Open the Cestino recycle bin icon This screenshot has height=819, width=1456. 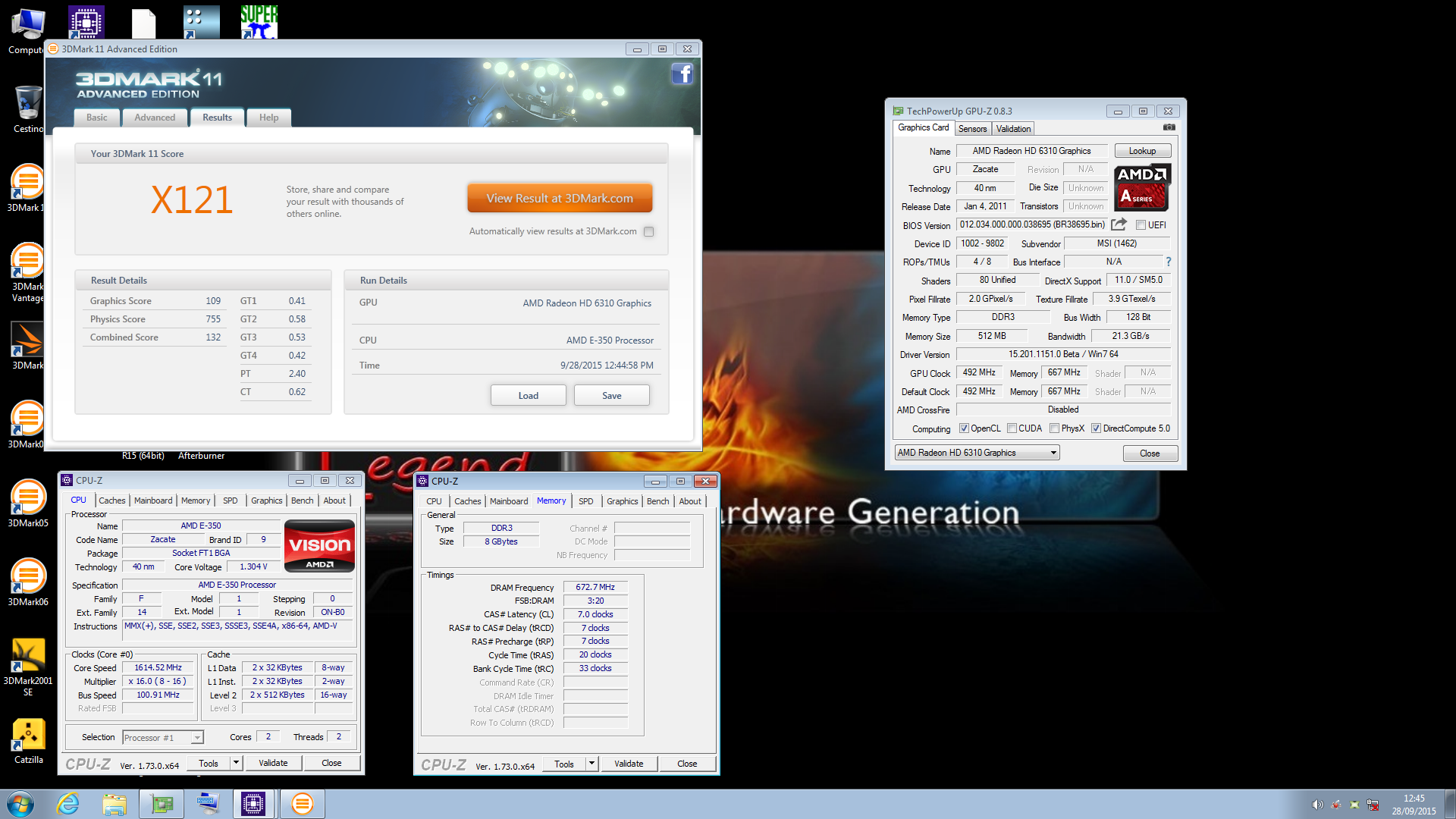point(27,110)
